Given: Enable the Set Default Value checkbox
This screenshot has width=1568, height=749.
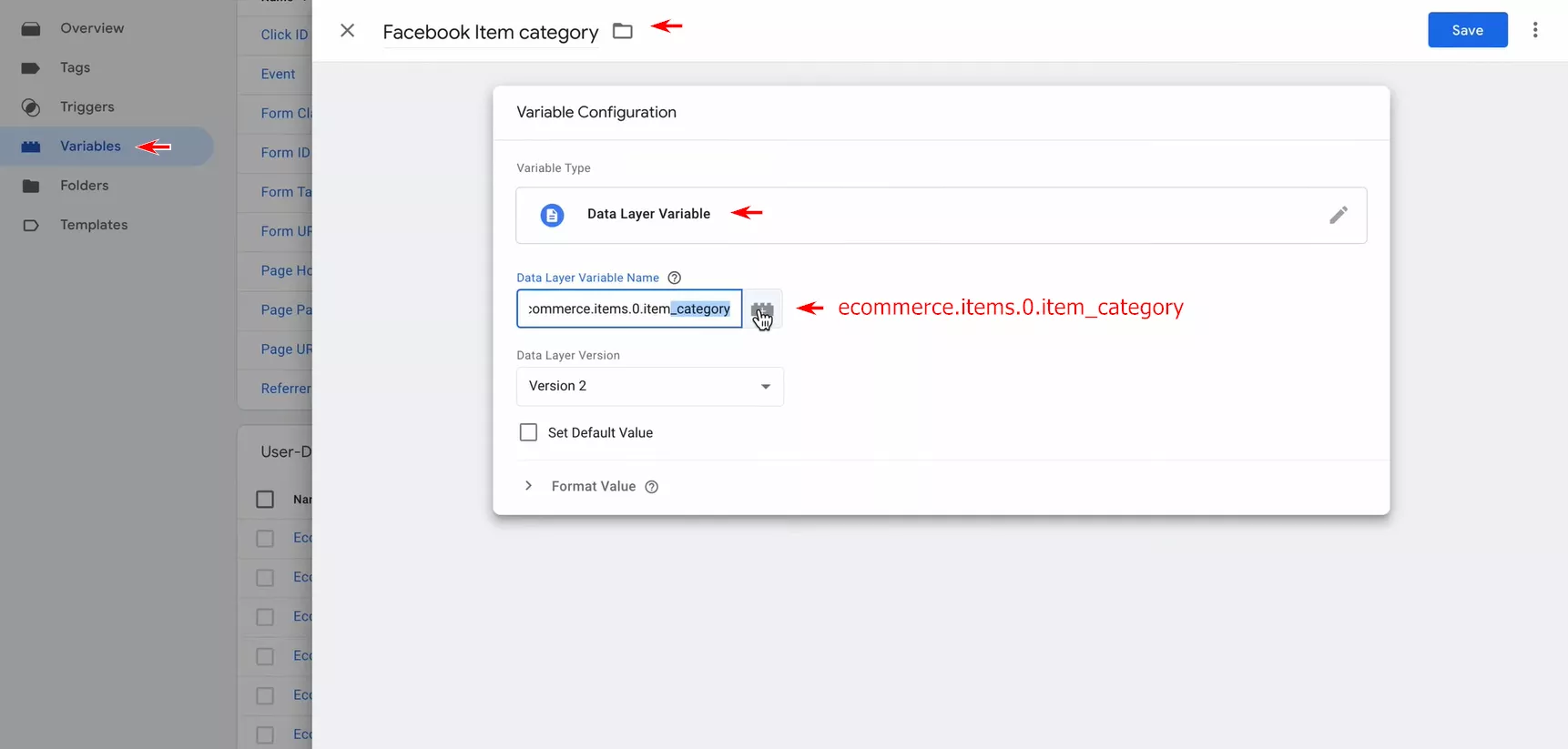Looking at the screenshot, I should point(528,432).
